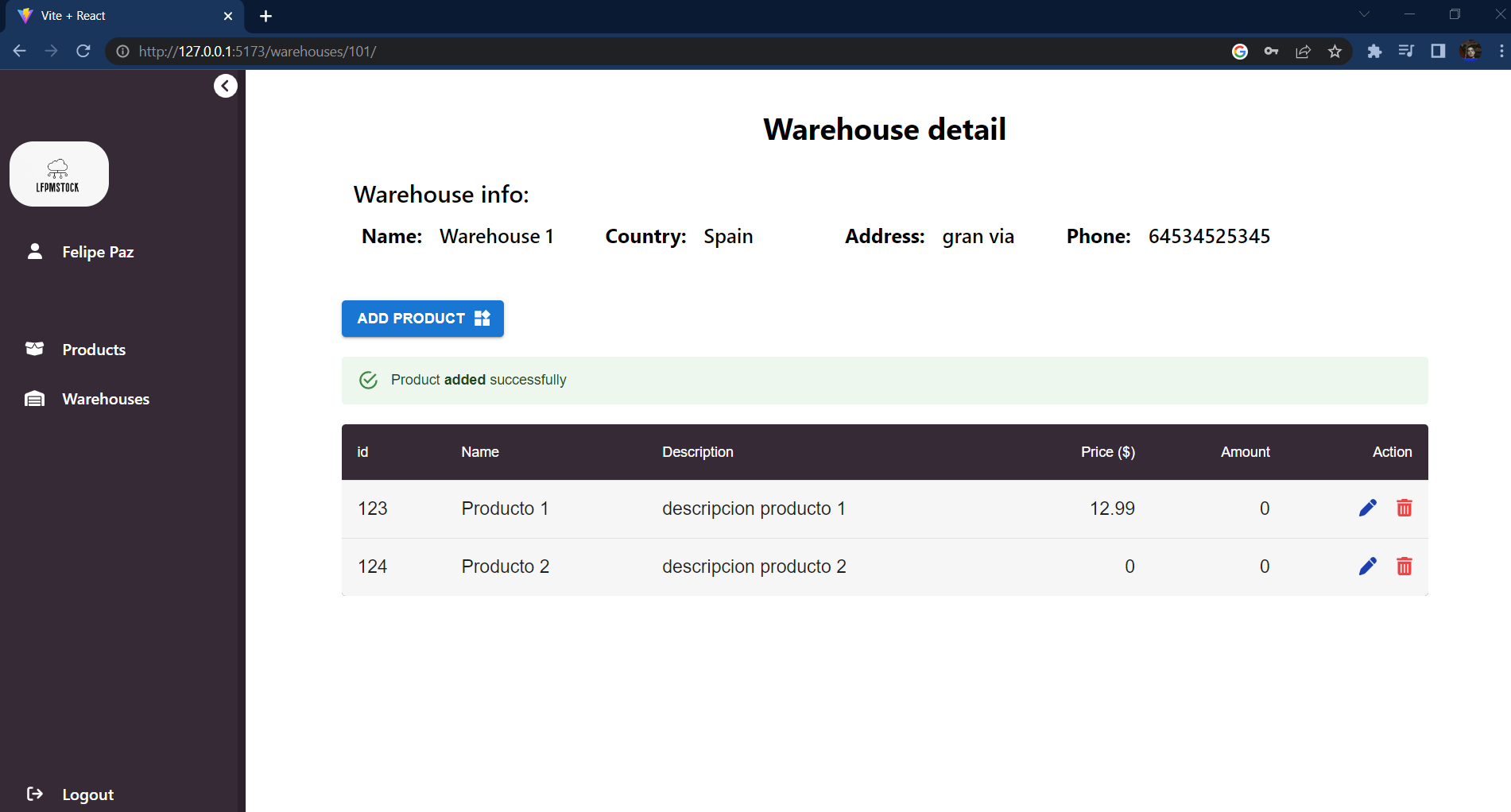Open the browser three-dot menu
Viewport: 1511px width, 812px height.
(x=1501, y=51)
